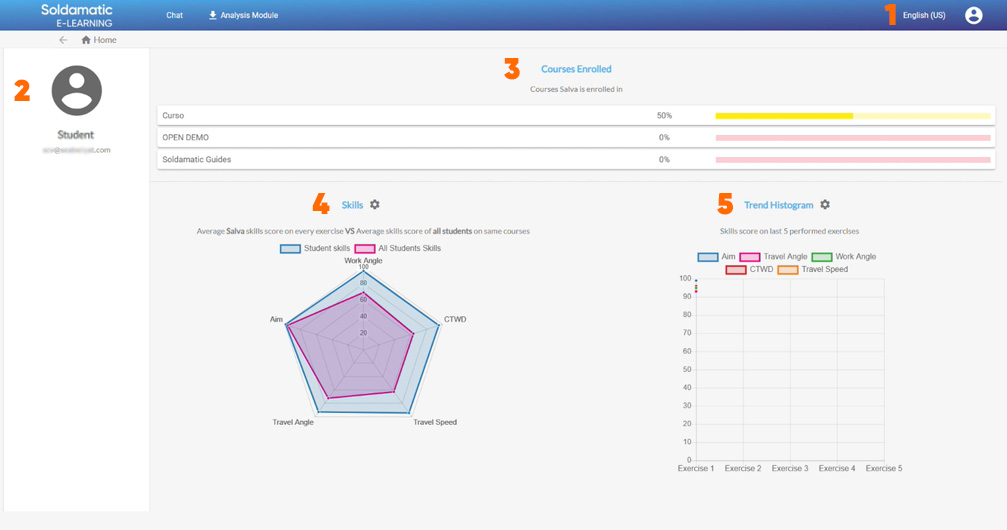This screenshot has width=1007, height=530.
Task: Open Skills chart settings gear
Action: click(x=375, y=205)
